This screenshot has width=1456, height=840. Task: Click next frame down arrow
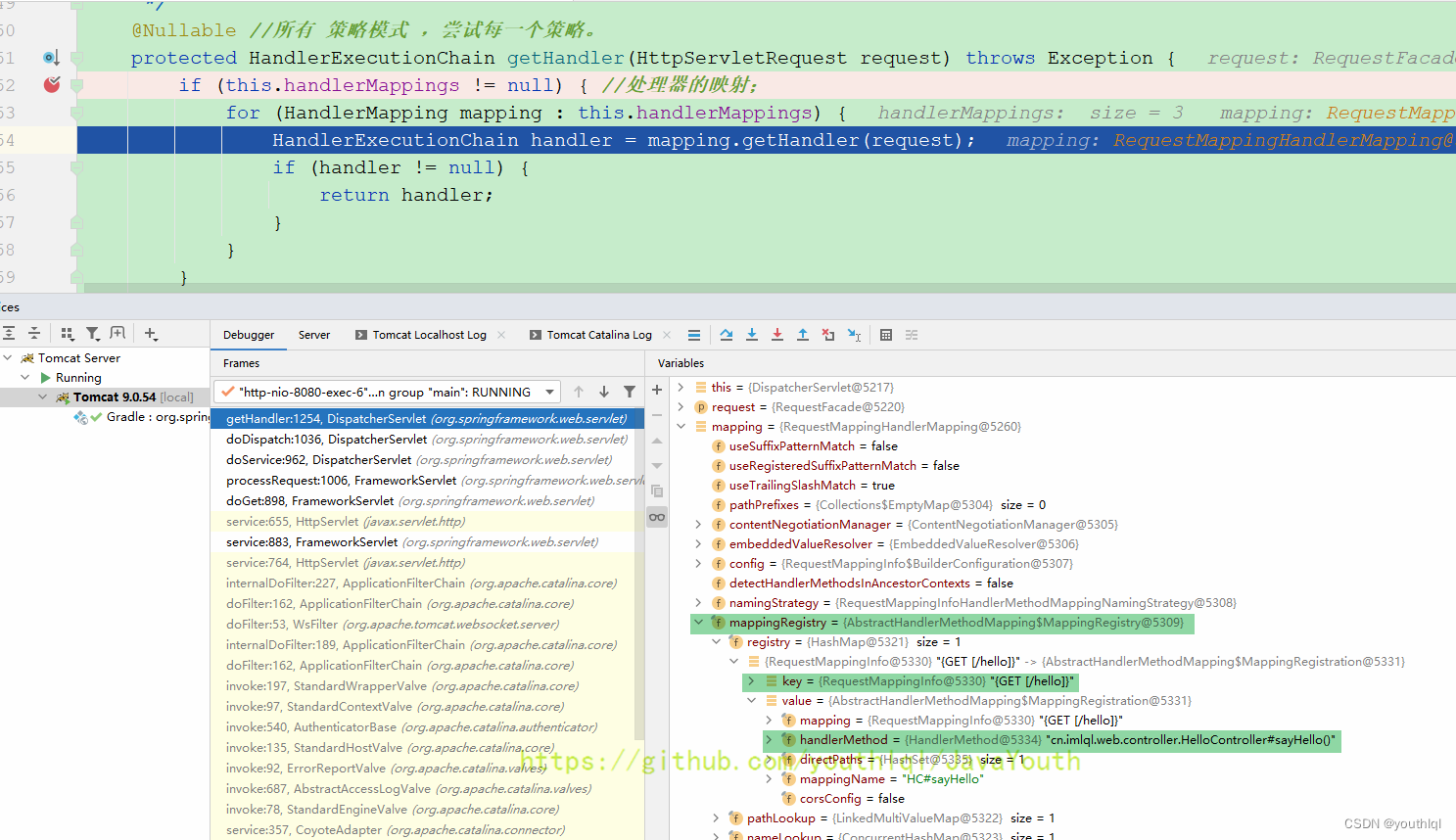(x=604, y=392)
